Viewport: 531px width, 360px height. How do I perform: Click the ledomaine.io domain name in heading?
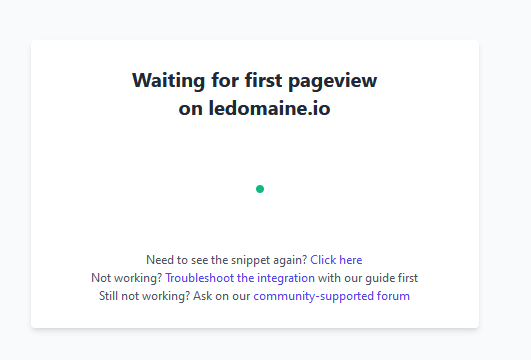(x=269, y=108)
